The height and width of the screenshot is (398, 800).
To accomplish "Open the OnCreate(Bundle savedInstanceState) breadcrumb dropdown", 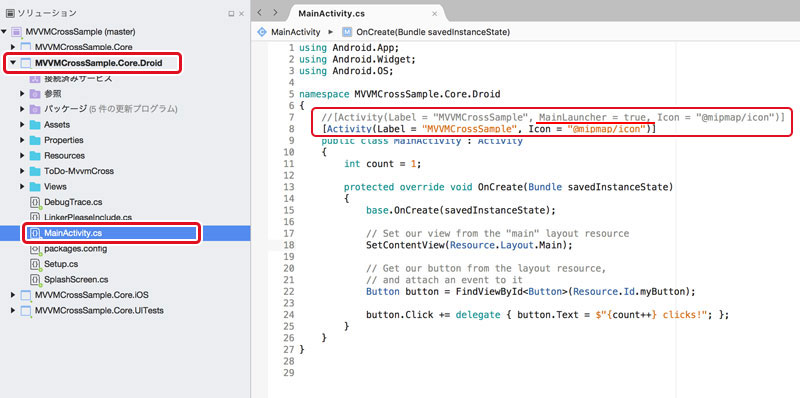I will point(433,32).
